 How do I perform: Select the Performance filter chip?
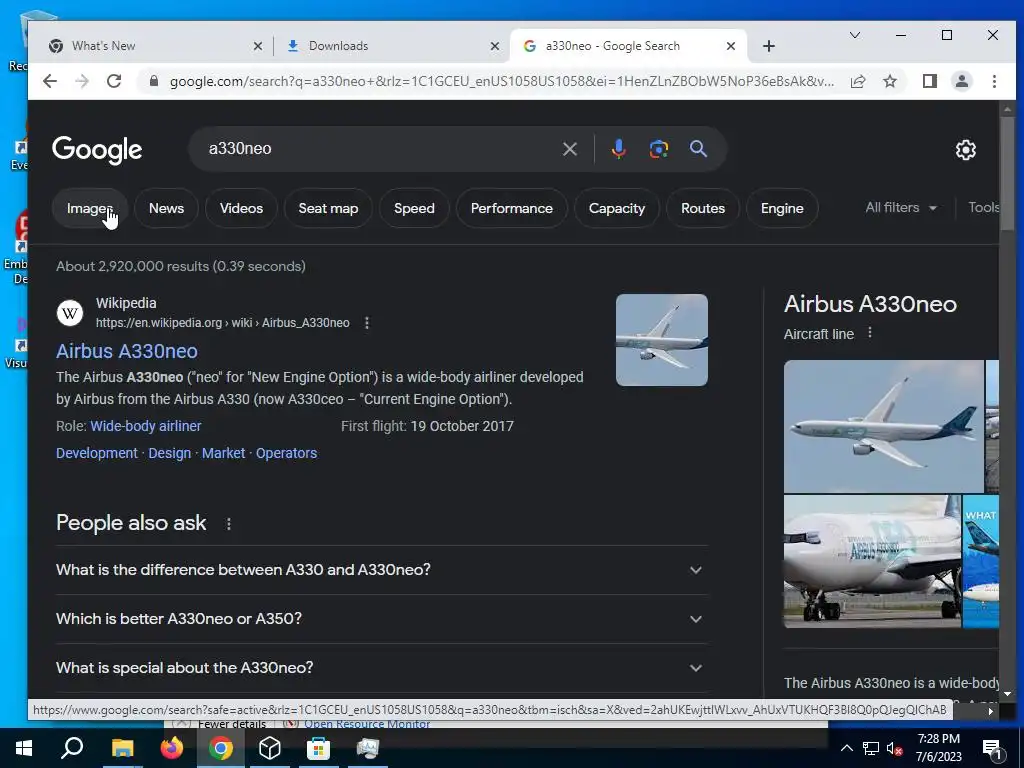(511, 208)
